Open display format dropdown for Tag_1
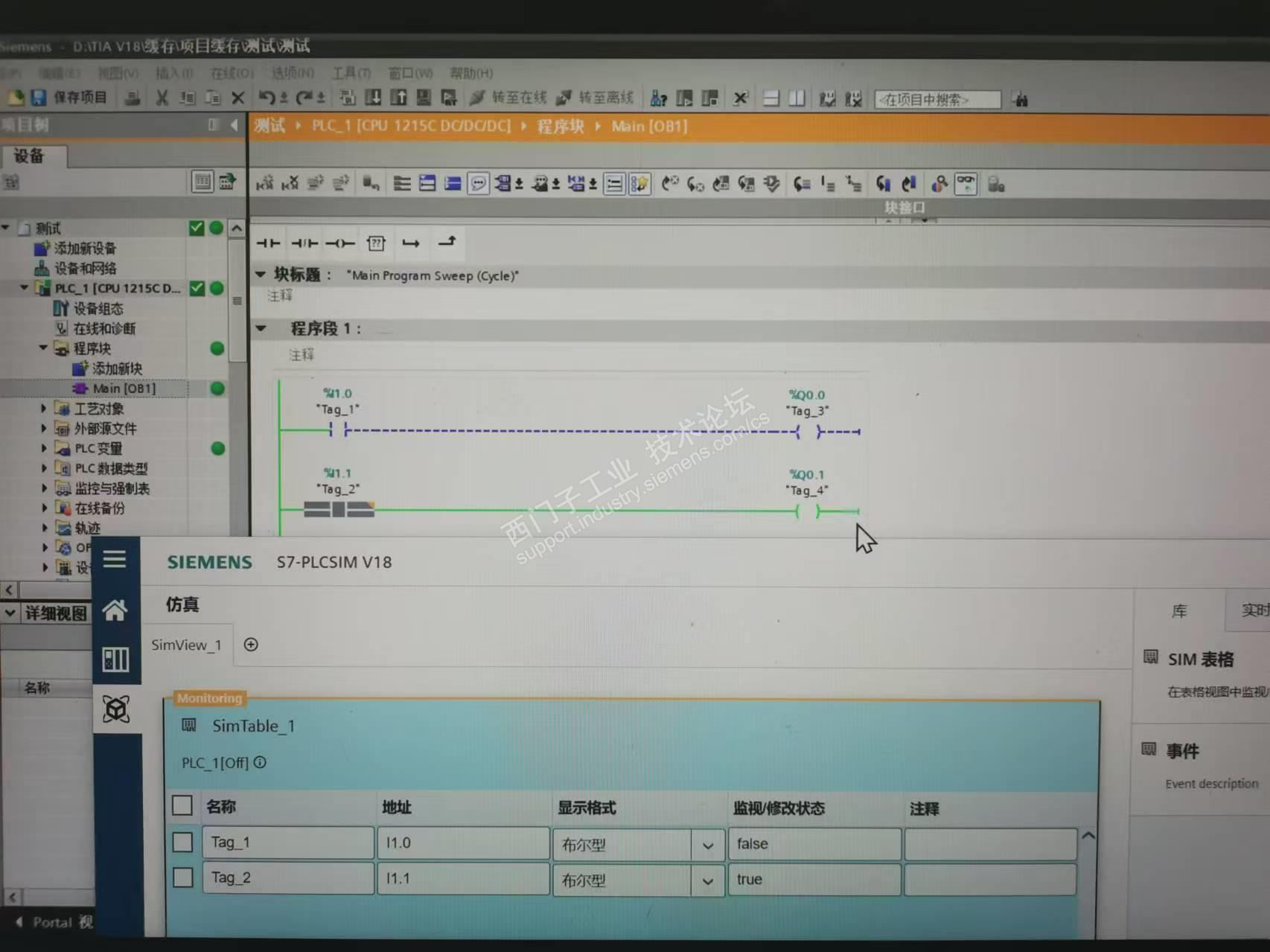 (x=708, y=845)
